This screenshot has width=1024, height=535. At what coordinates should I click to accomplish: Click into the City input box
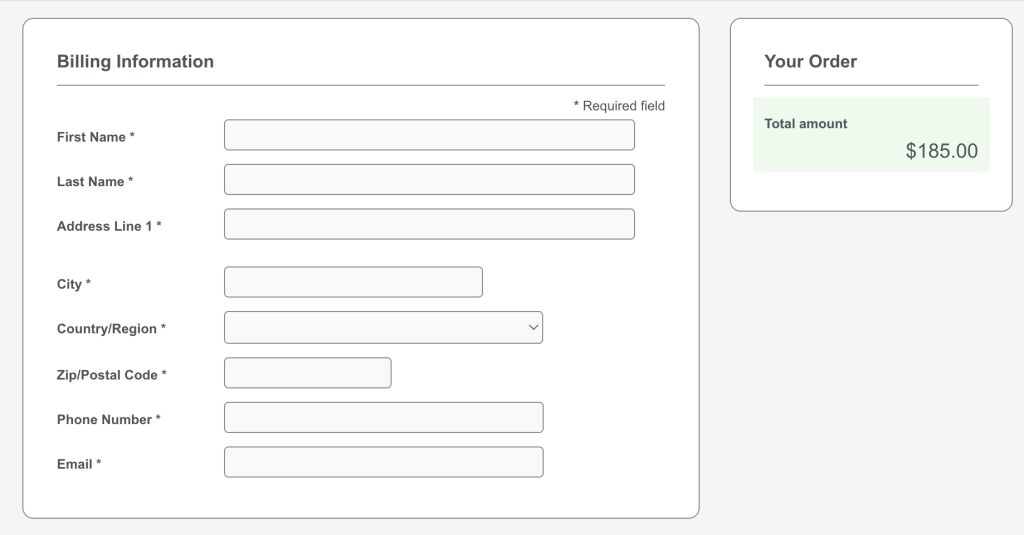(x=353, y=282)
